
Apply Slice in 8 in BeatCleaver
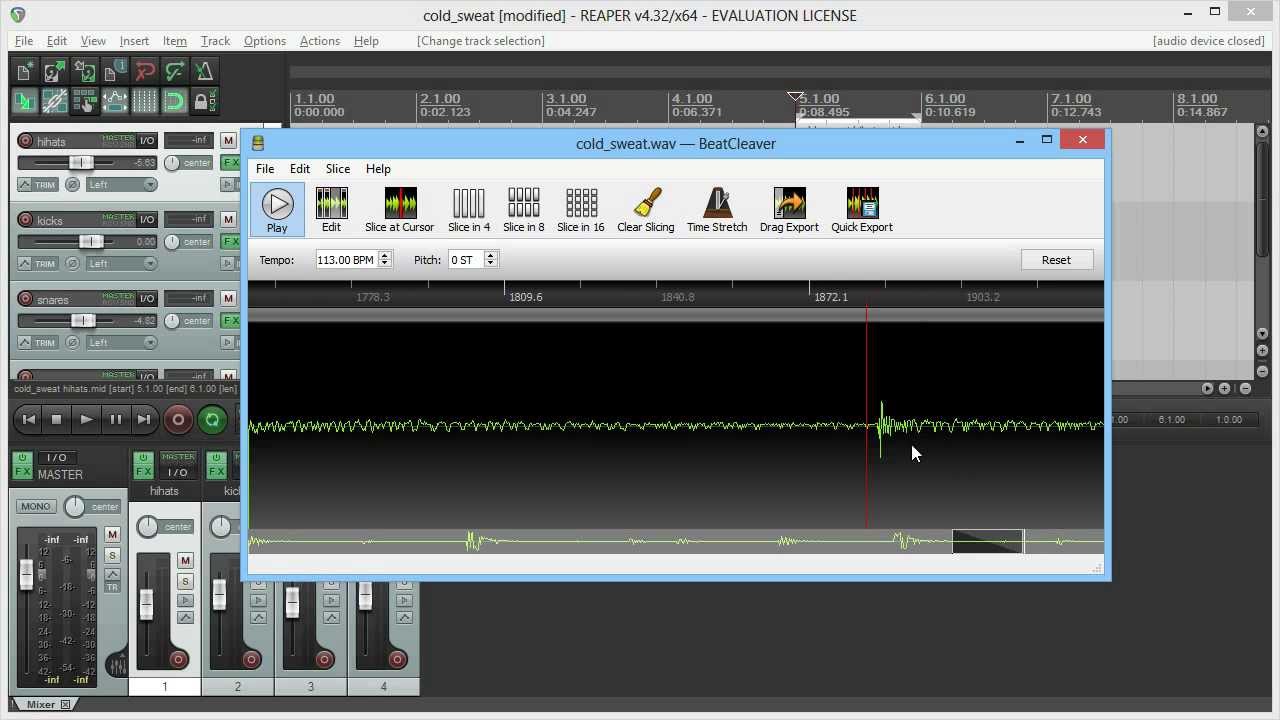point(524,209)
